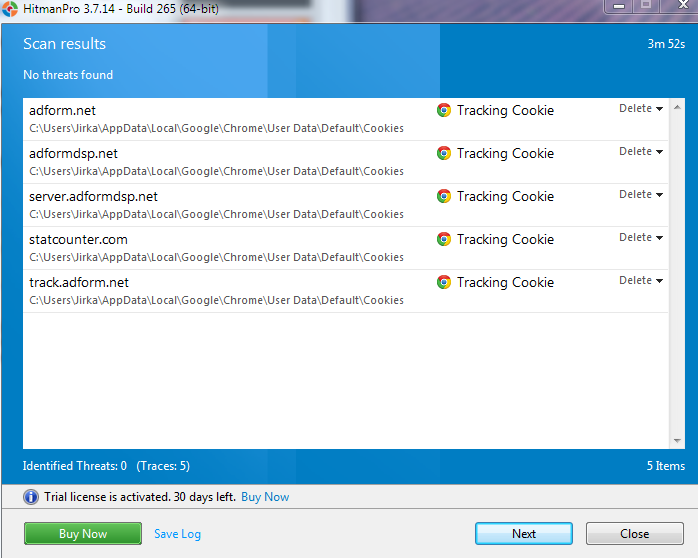Click the HitmanPro logo in title bar
698x558 pixels.
[10, 8]
